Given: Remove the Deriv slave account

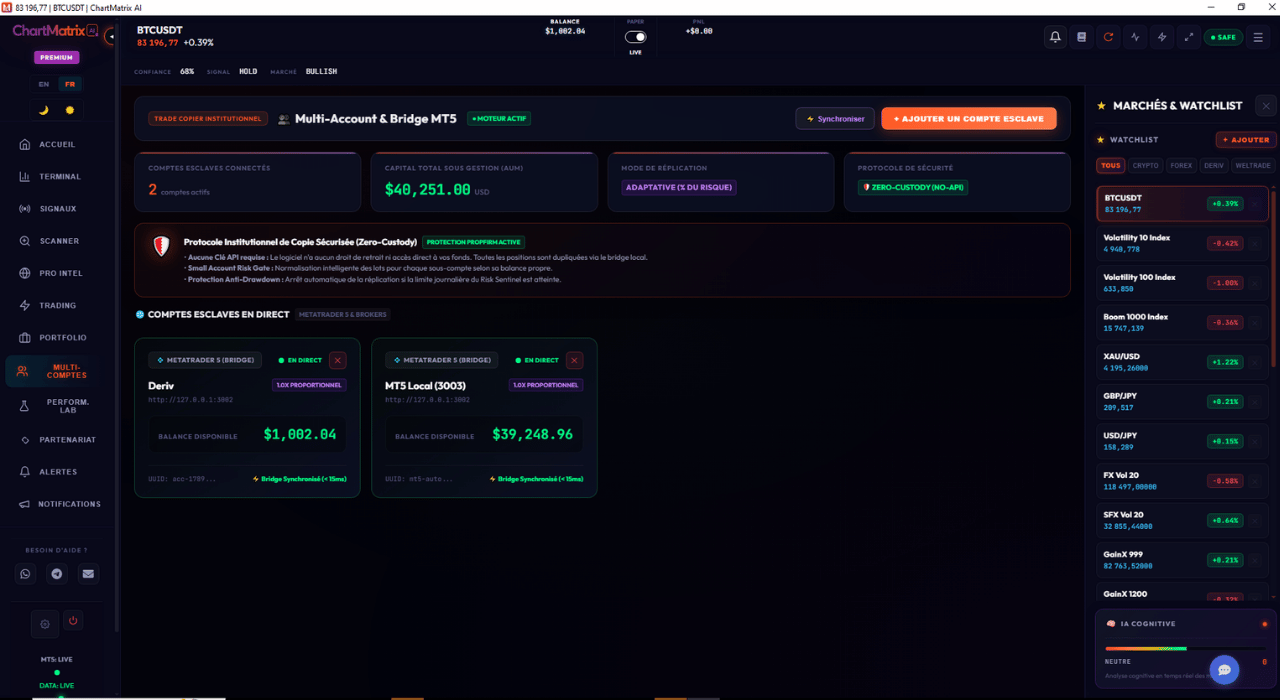Looking at the screenshot, I should pos(337,360).
